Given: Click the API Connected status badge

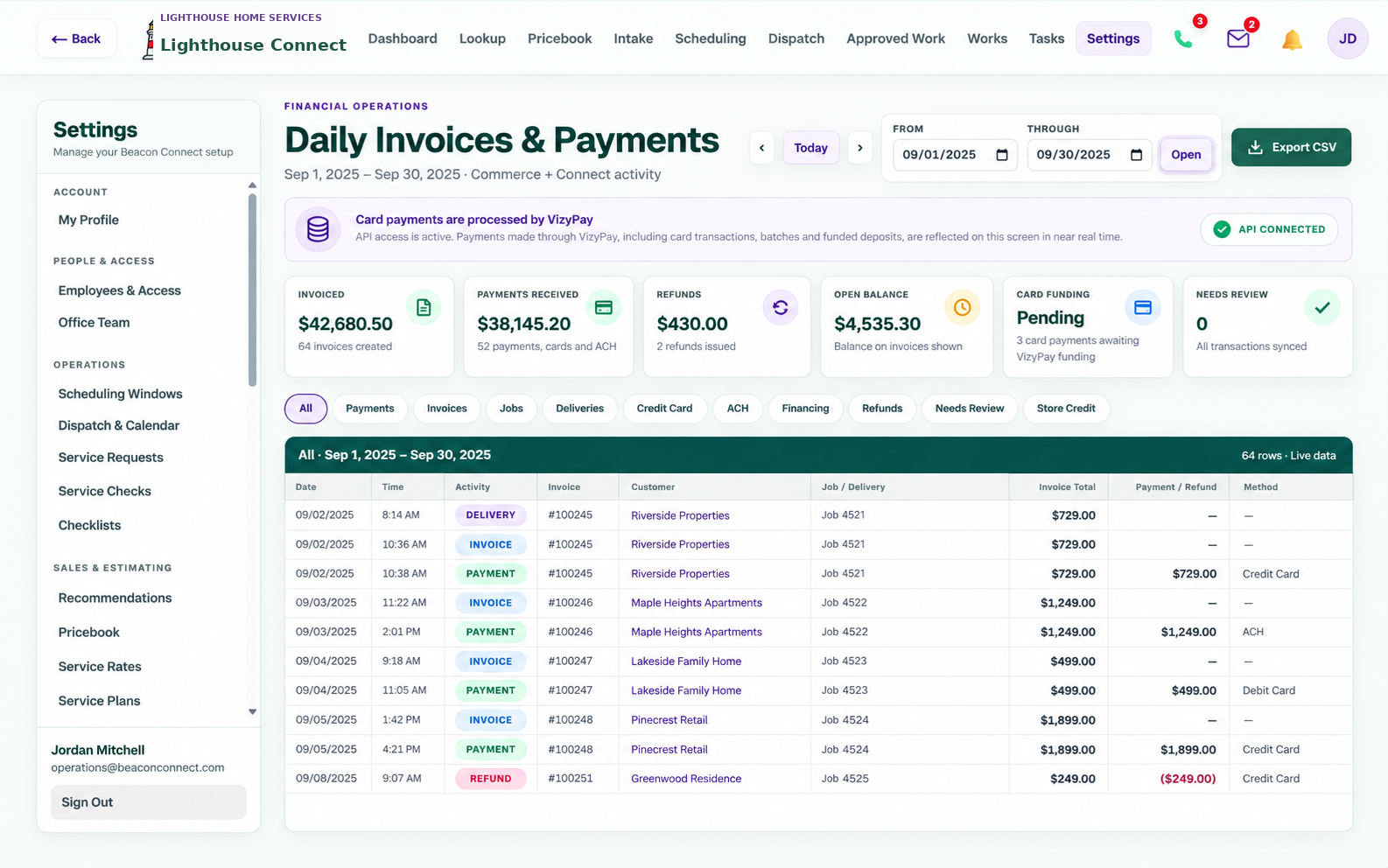Looking at the screenshot, I should tap(1269, 229).
